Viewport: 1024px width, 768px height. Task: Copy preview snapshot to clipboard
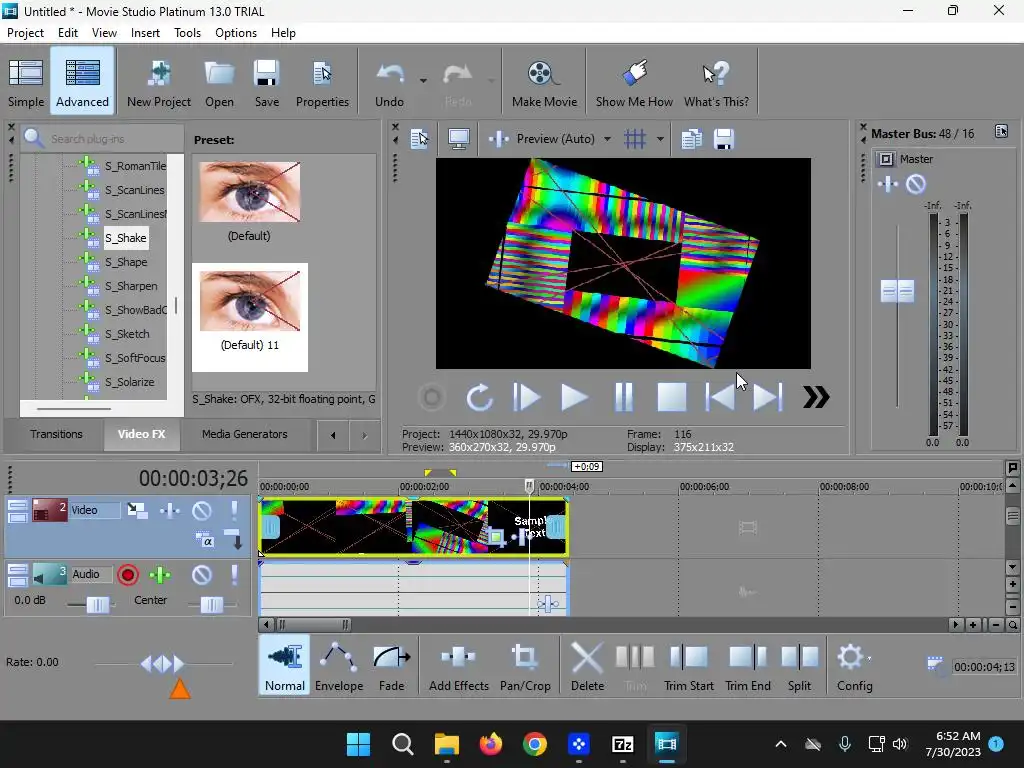tap(691, 139)
